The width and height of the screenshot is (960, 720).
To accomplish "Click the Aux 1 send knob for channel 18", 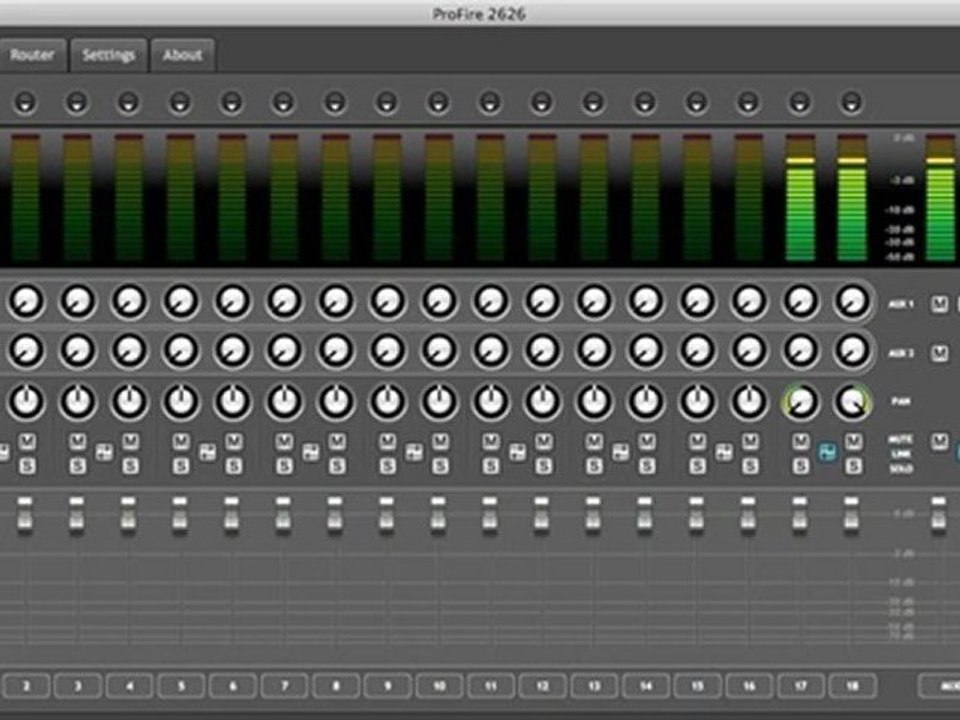I will (x=852, y=301).
